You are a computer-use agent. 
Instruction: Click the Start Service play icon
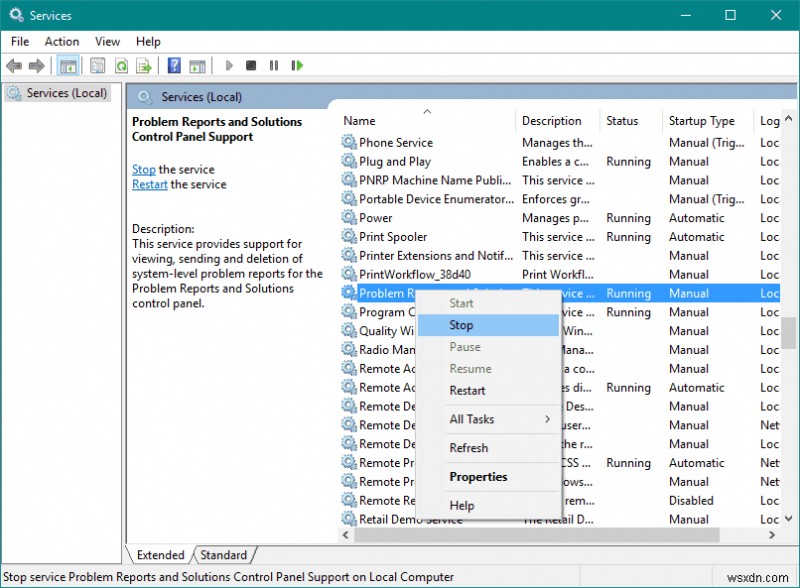tap(229, 65)
